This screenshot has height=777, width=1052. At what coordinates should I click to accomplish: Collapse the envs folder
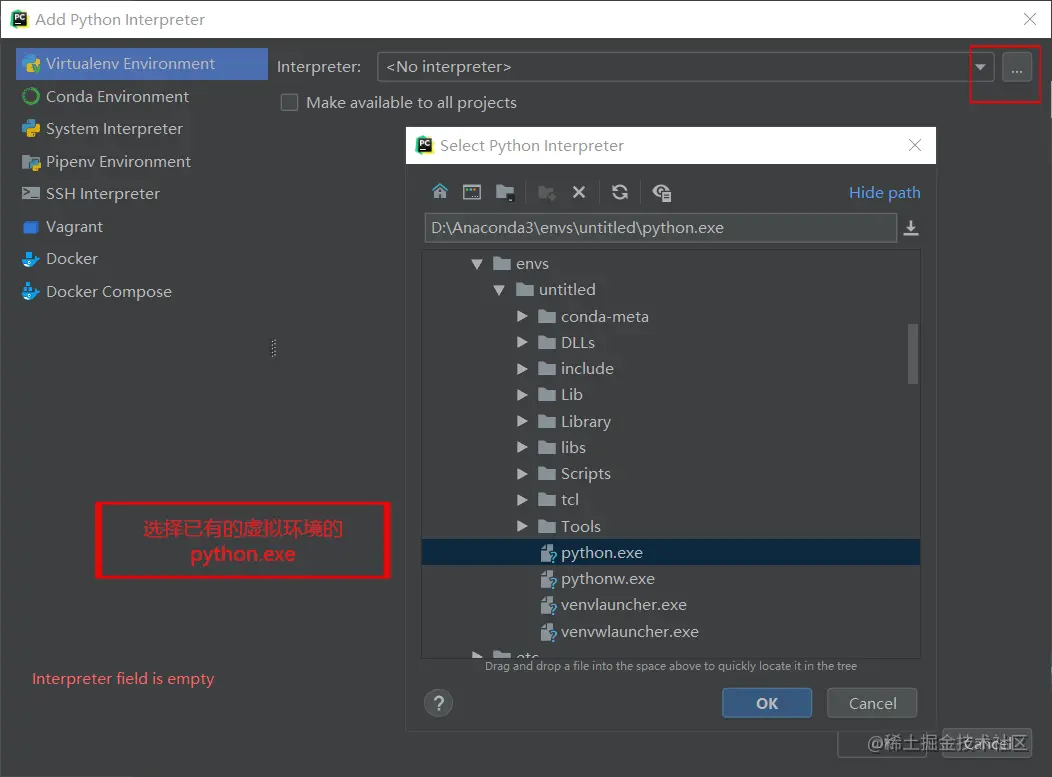click(x=477, y=264)
